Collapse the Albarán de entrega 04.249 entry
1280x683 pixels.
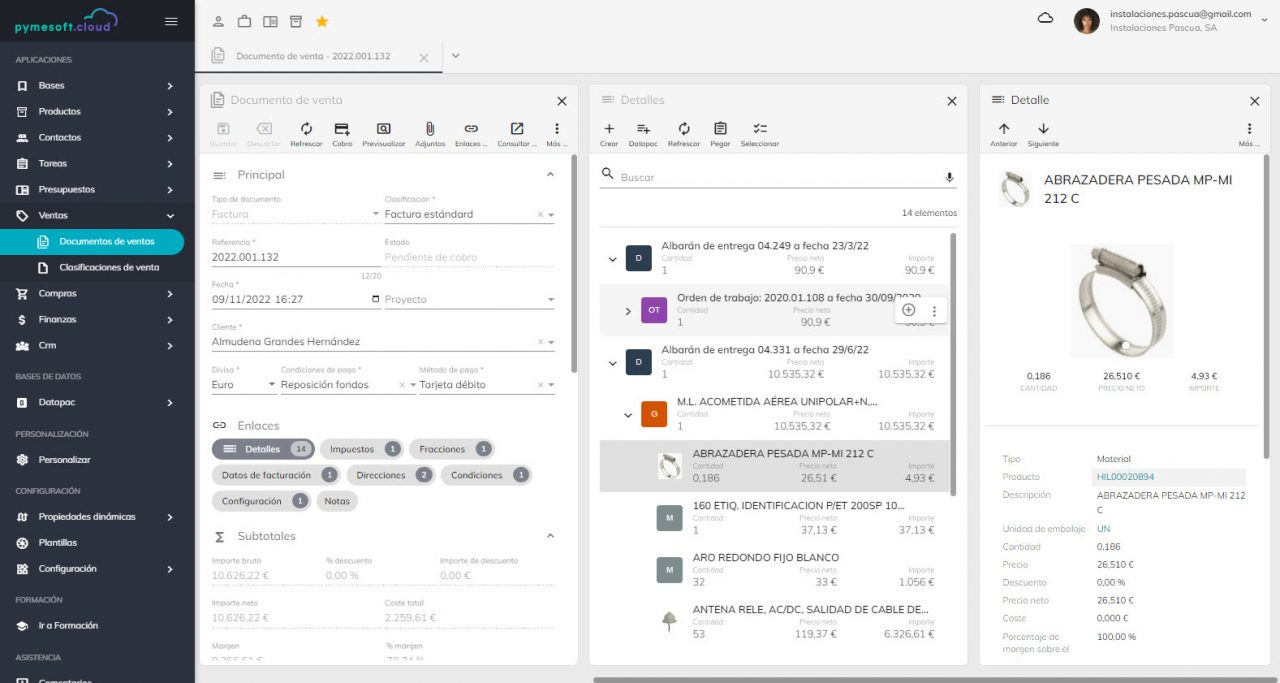pyautogui.click(x=613, y=258)
